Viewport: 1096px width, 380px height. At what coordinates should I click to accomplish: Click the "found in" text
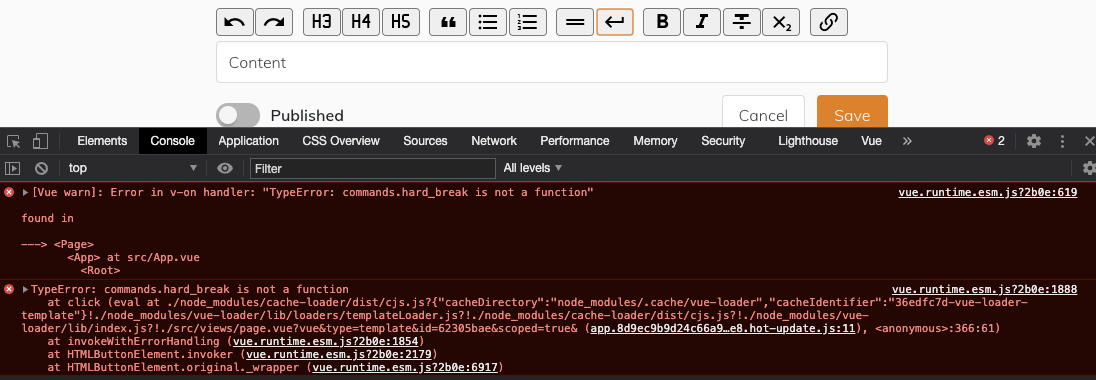pyautogui.click(x=48, y=218)
